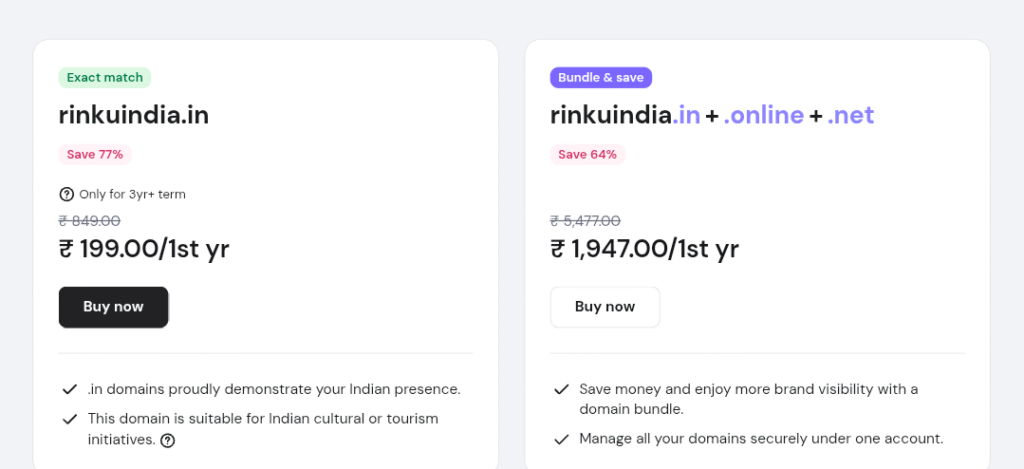Screen dimensions: 1024x469
Task: Click the "Exact match" green badge
Action: [105, 77]
